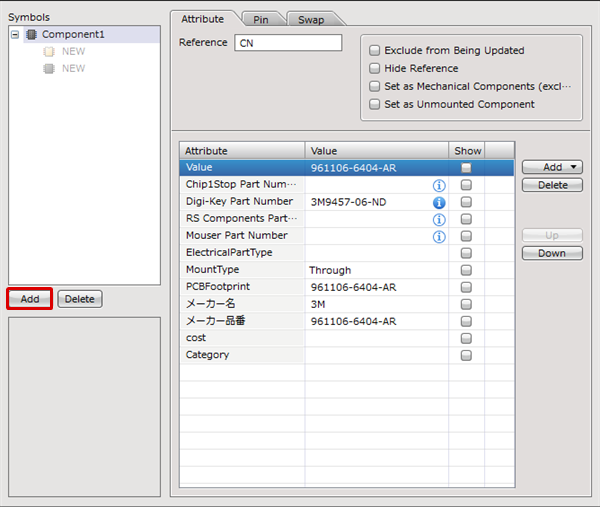
Task: Move attribute down with Down button
Action: point(551,253)
